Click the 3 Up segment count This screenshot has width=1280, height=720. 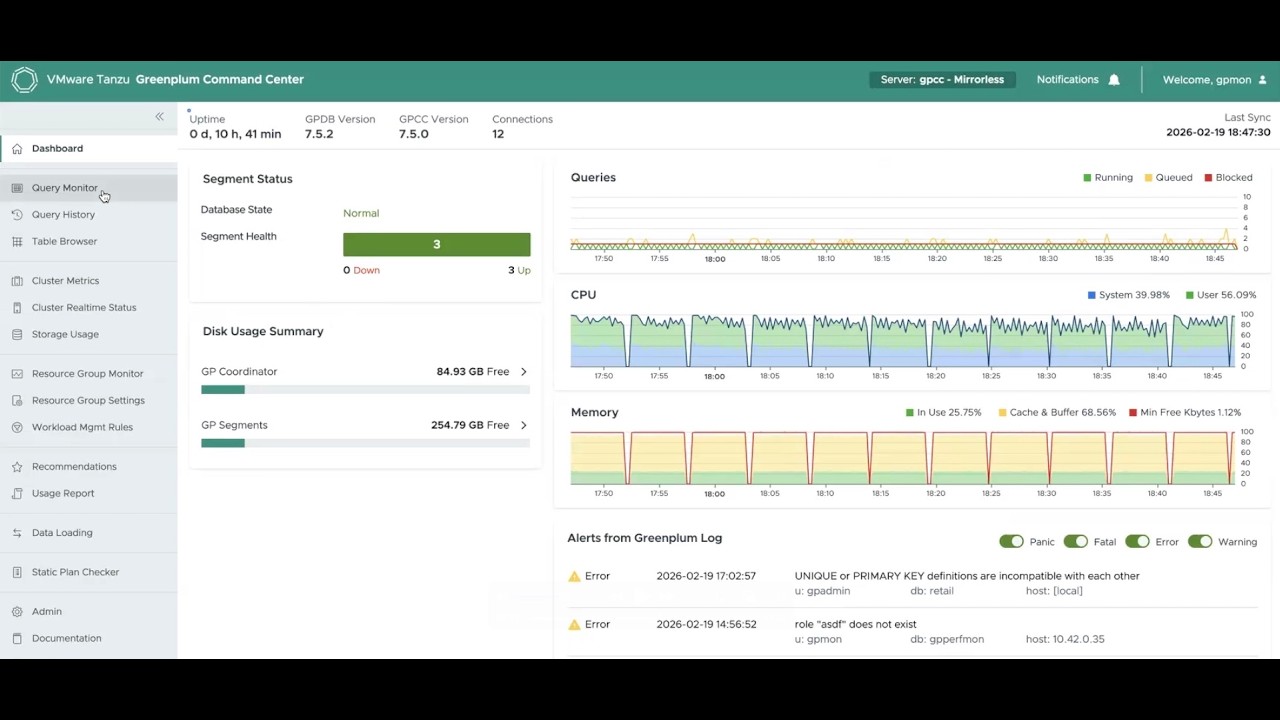[519, 271]
